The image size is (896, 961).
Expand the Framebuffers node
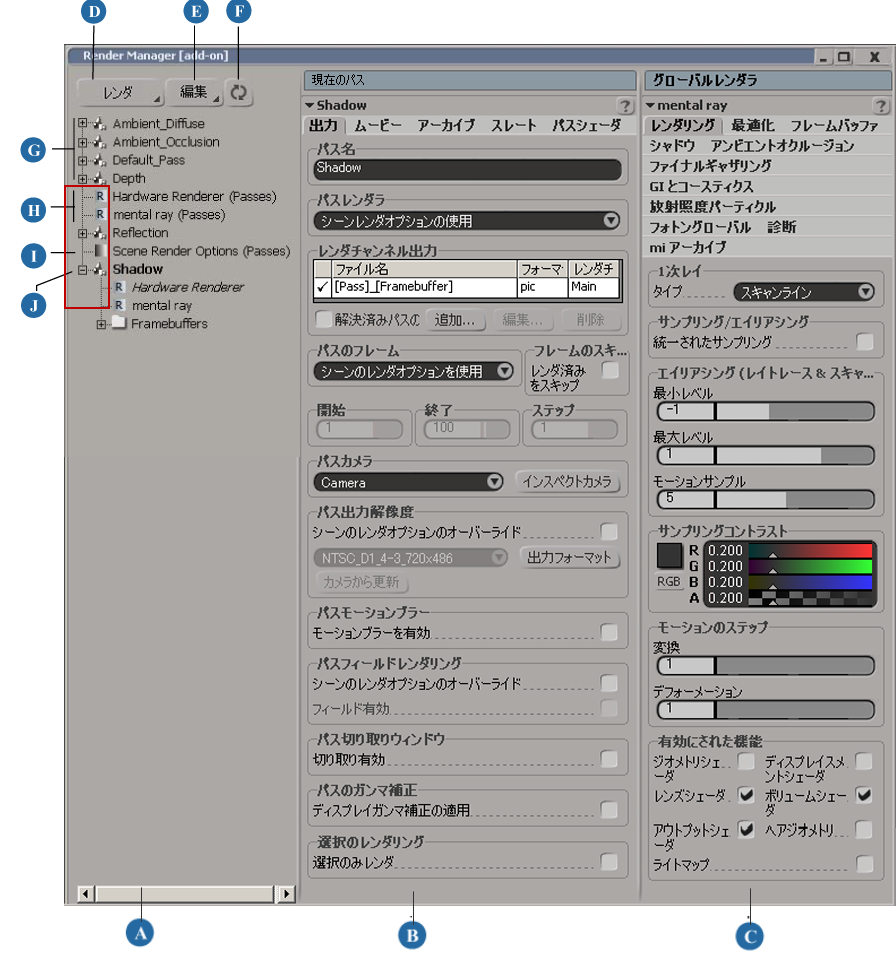[x=101, y=324]
